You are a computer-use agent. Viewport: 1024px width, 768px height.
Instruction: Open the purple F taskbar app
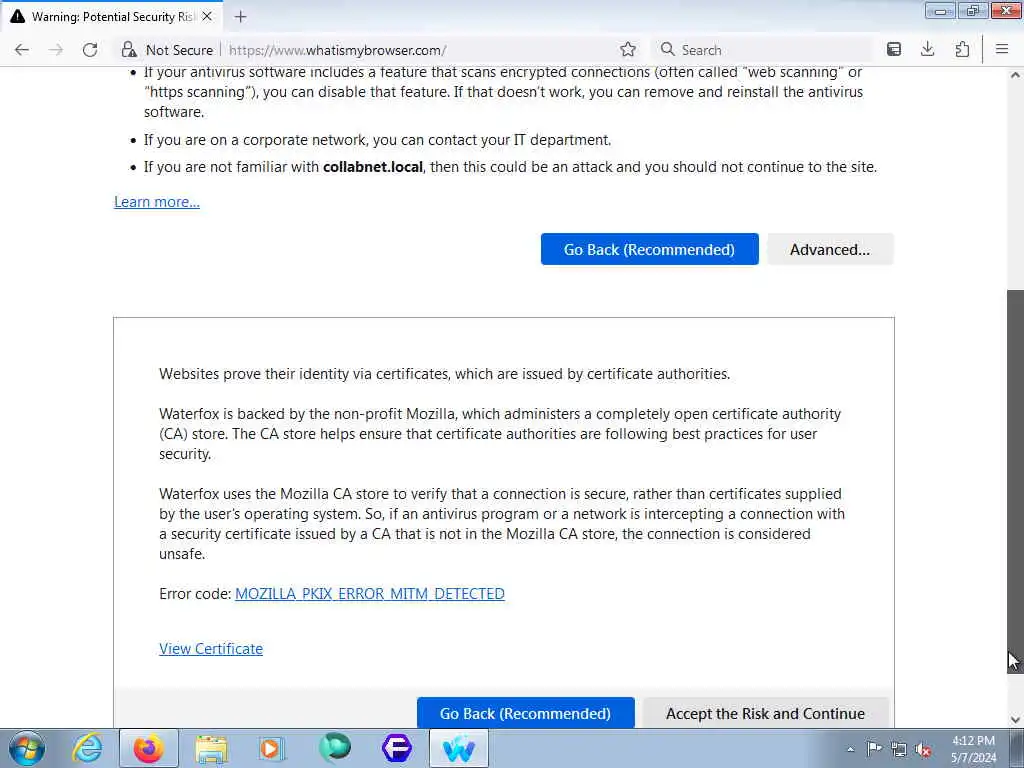point(396,748)
